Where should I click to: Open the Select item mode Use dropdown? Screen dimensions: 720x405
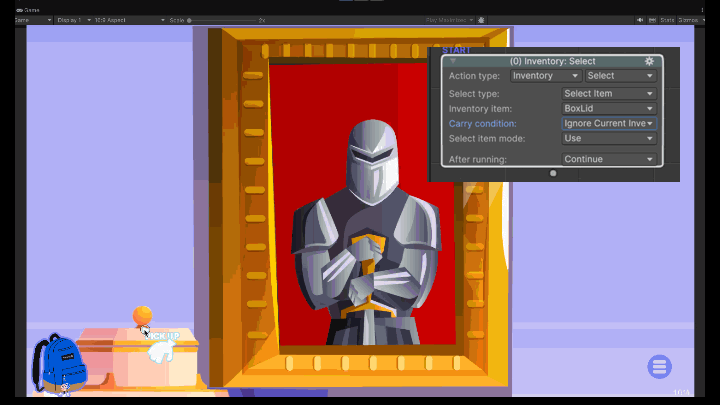(x=609, y=139)
